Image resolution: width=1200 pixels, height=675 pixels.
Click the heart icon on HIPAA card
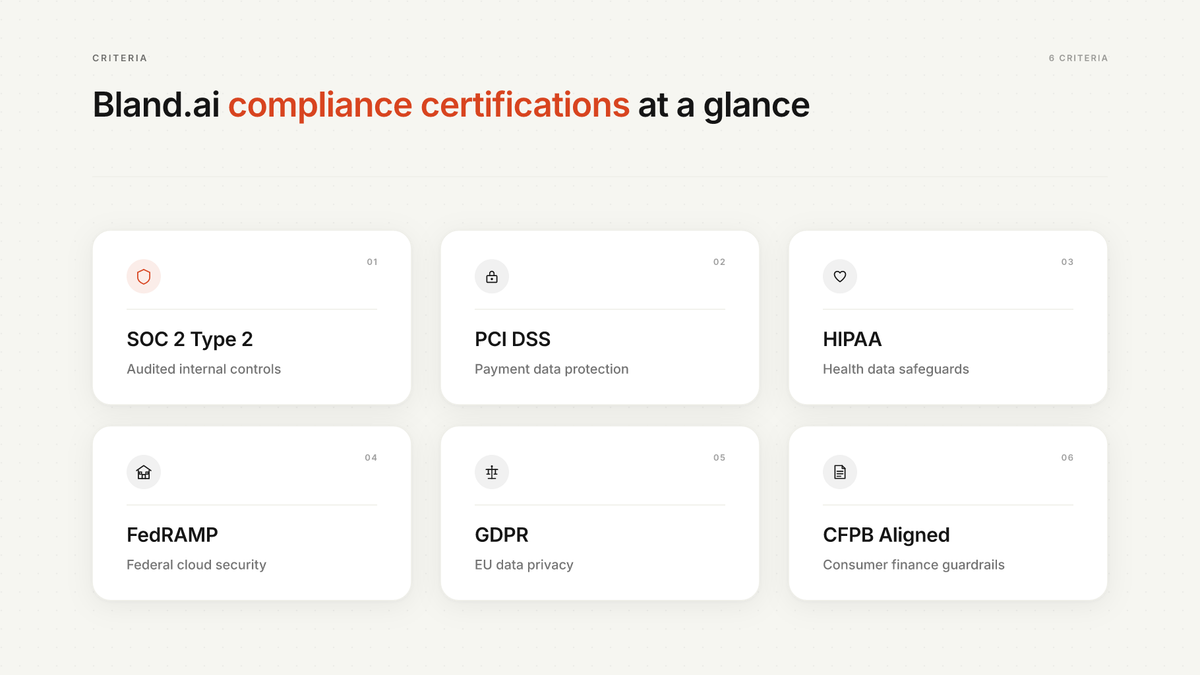[840, 277]
